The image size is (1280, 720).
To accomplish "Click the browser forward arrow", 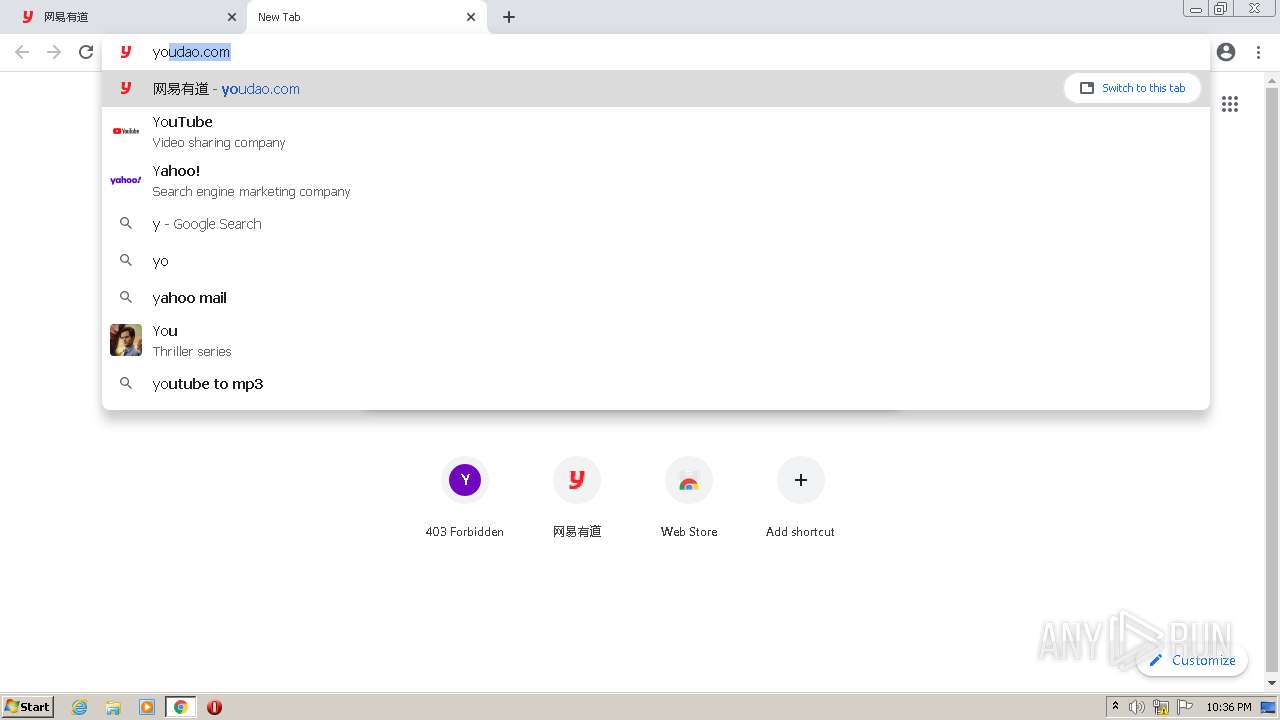I will coord(54,52).
